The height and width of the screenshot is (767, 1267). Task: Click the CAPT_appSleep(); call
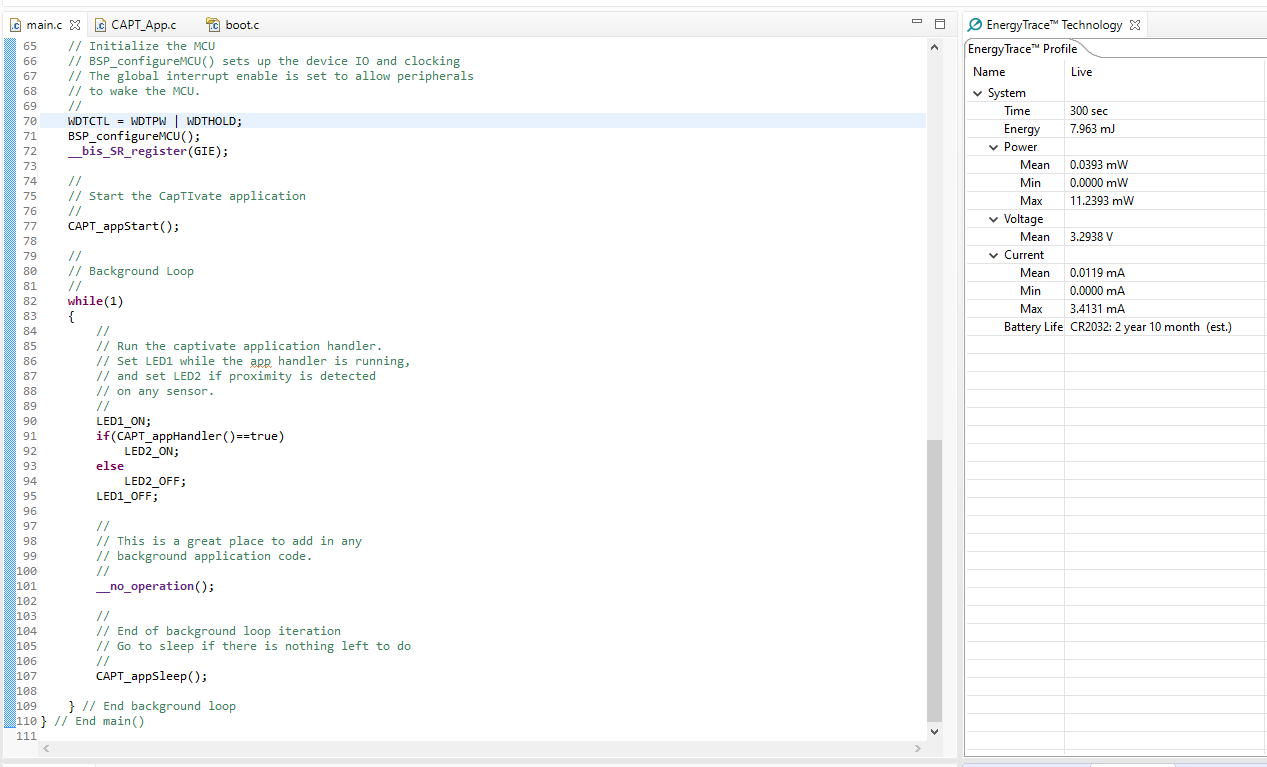click(152, 676)
